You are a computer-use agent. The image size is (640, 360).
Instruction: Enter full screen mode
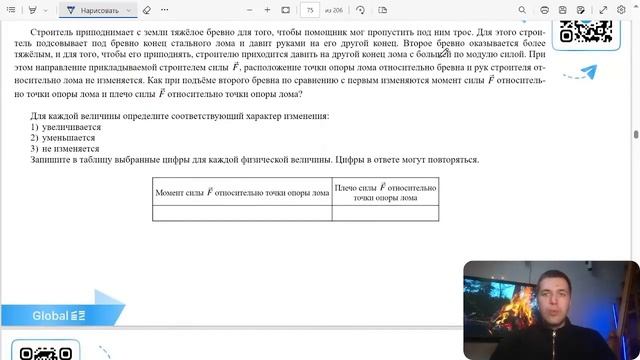click(603, 10)
